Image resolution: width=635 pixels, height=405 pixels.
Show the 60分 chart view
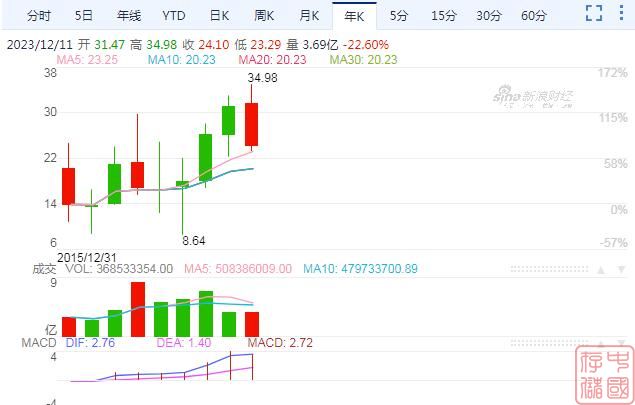pyautogui.click(x=535, y=15)
